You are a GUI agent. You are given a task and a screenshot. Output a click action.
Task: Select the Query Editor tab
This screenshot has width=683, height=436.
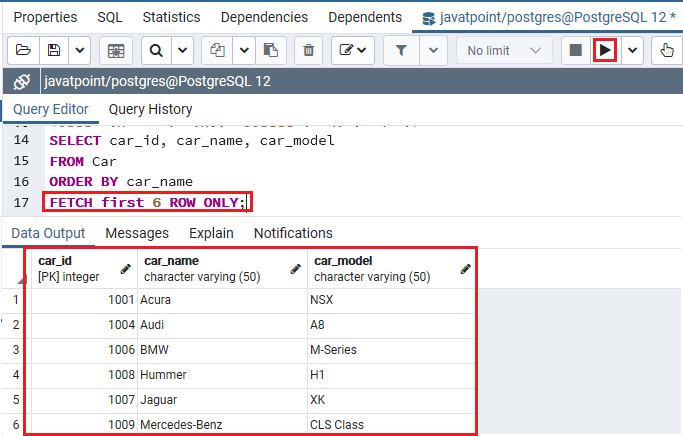[51, 109]
